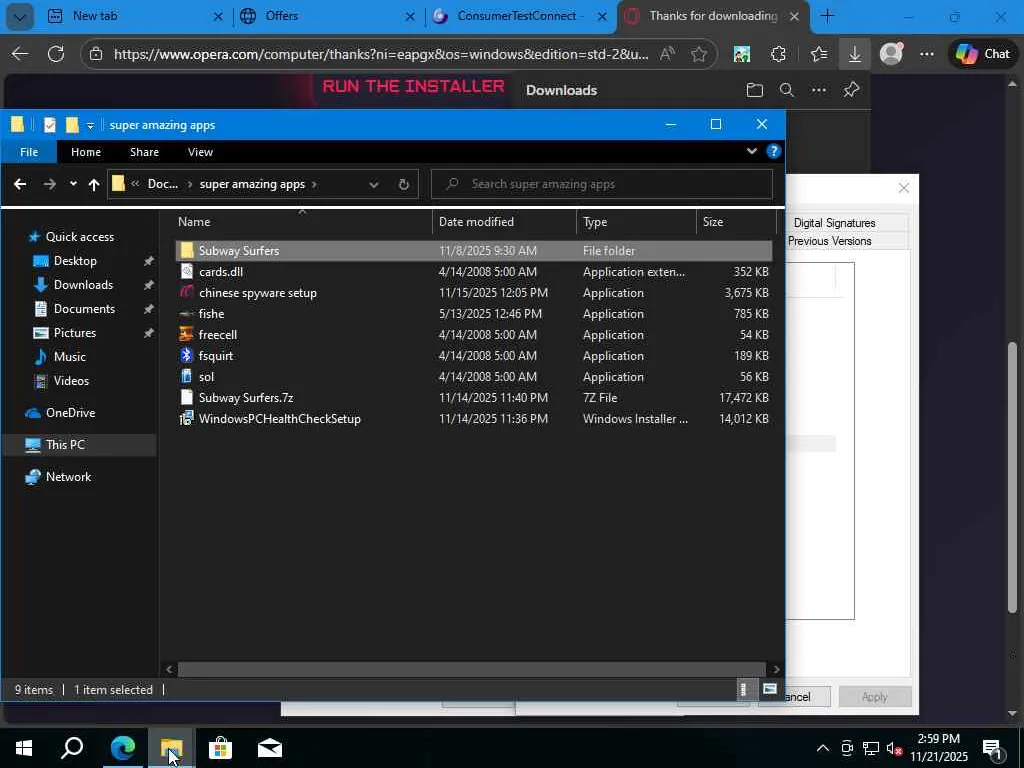This screenshot has height=768, width=1024.
Task: Open Copilot Chat in Edge
Action: [x=983, y=54]
